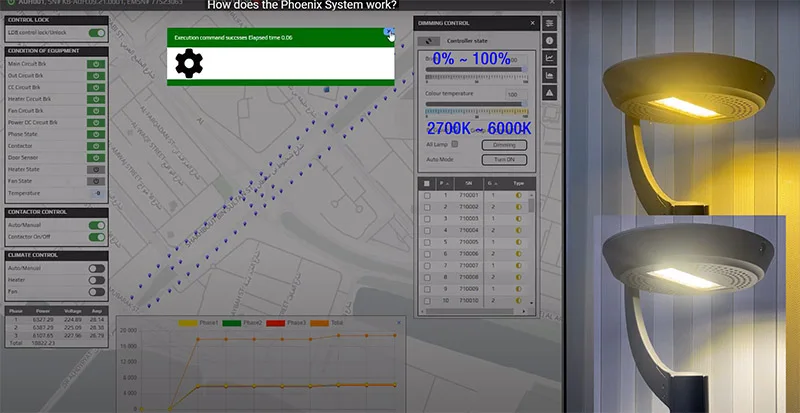Click the Door Sensor status icon
Image resolution: width=800 pixels, height=413 pixels.
96,158
